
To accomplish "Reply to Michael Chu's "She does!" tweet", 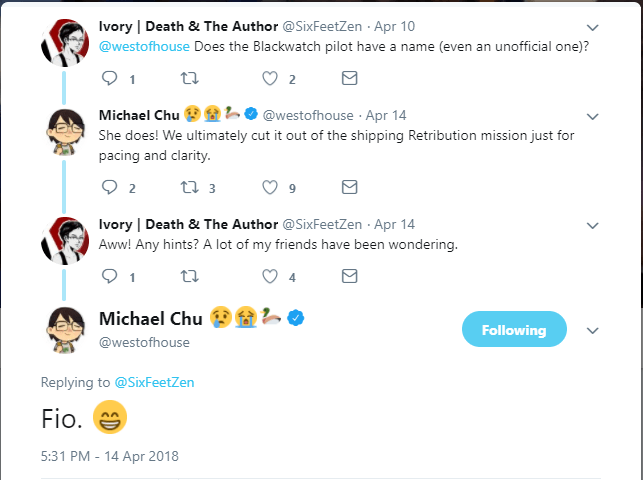I will click(x=110, y=187).
